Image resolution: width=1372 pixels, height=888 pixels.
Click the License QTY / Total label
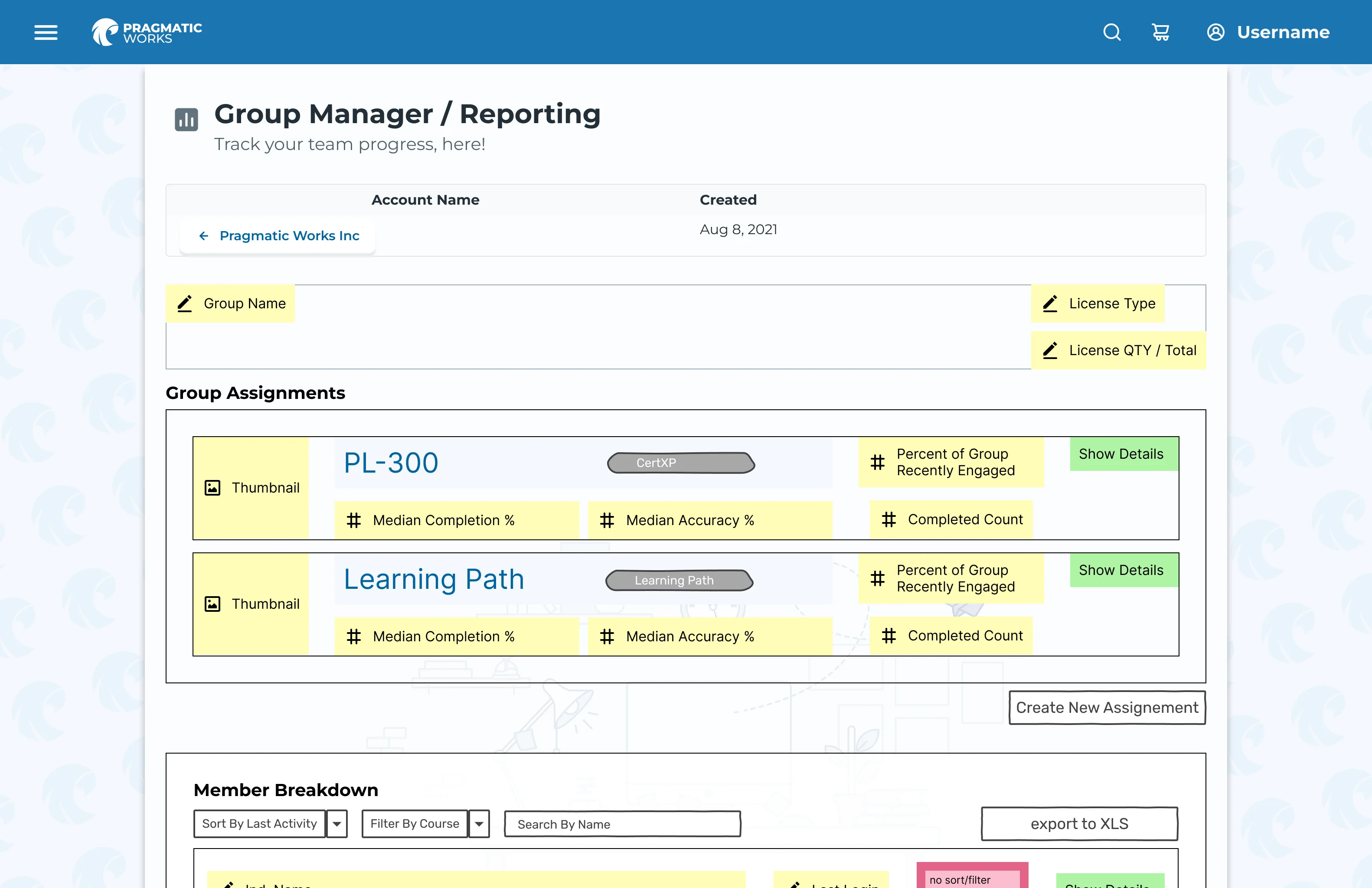1133,350
